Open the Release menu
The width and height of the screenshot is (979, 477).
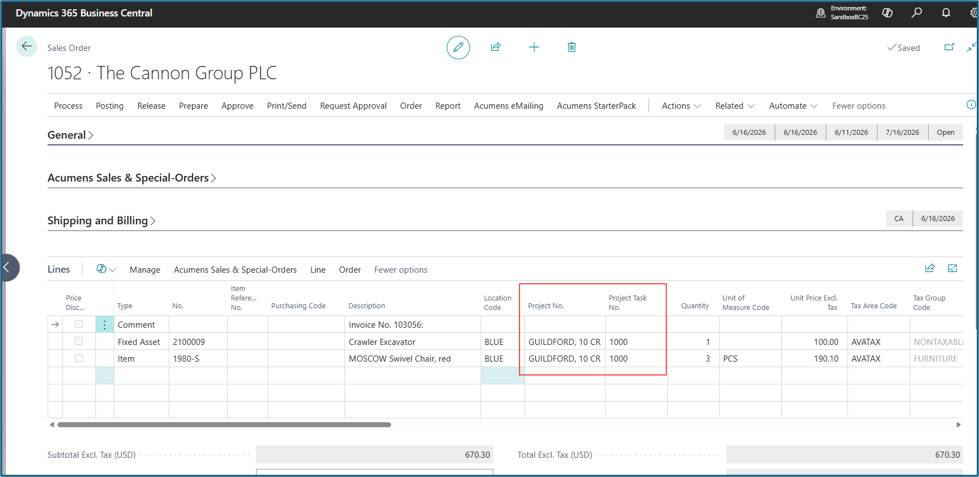(151, 106)
